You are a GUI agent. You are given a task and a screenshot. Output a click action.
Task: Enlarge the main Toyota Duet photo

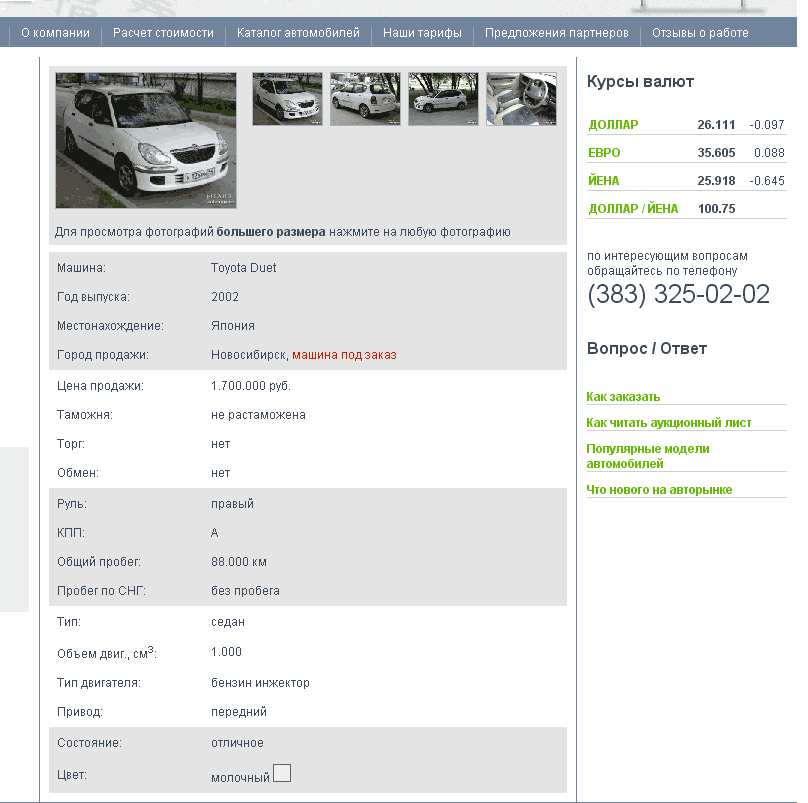click(x=146, y=140)
